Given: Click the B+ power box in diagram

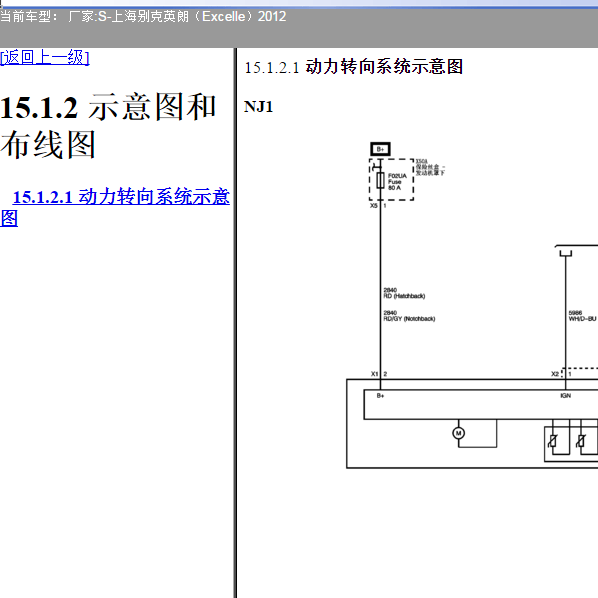Looking at the screenshot, I should pos(380,149).
